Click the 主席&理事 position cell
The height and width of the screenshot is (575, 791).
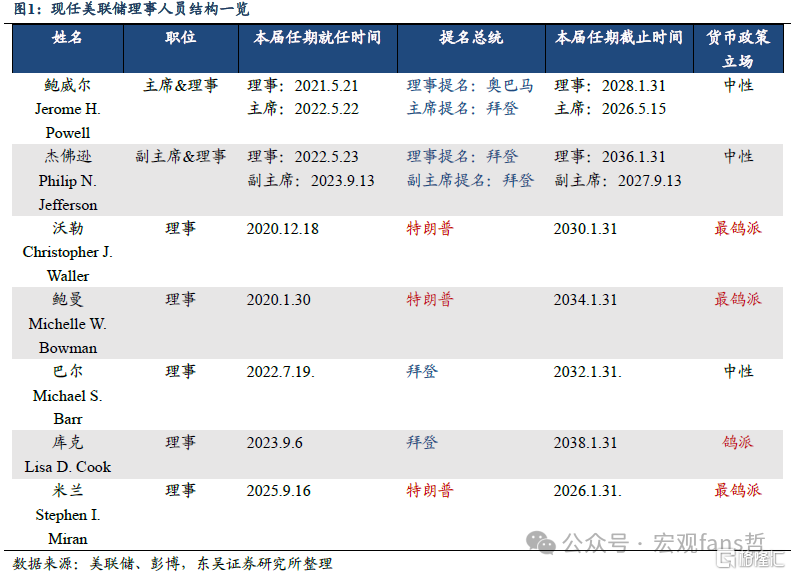(x=180, y=86)
